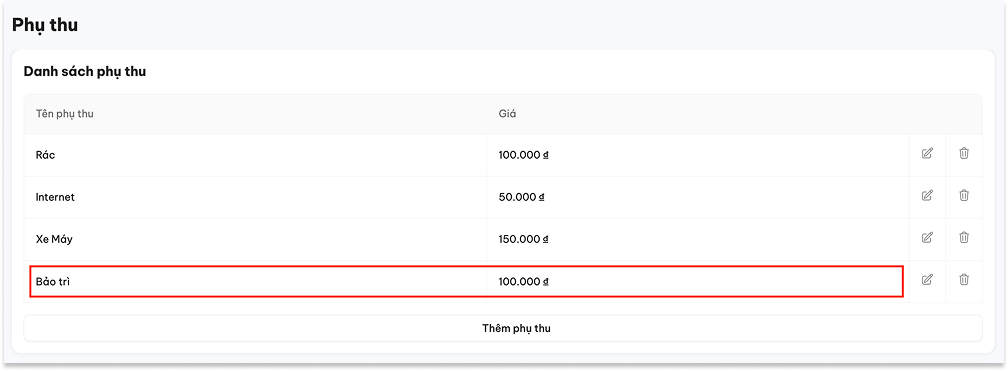Click the Tên phụ thu column header
Viewport: 1008px width, 371px height.
coord(66,114)
